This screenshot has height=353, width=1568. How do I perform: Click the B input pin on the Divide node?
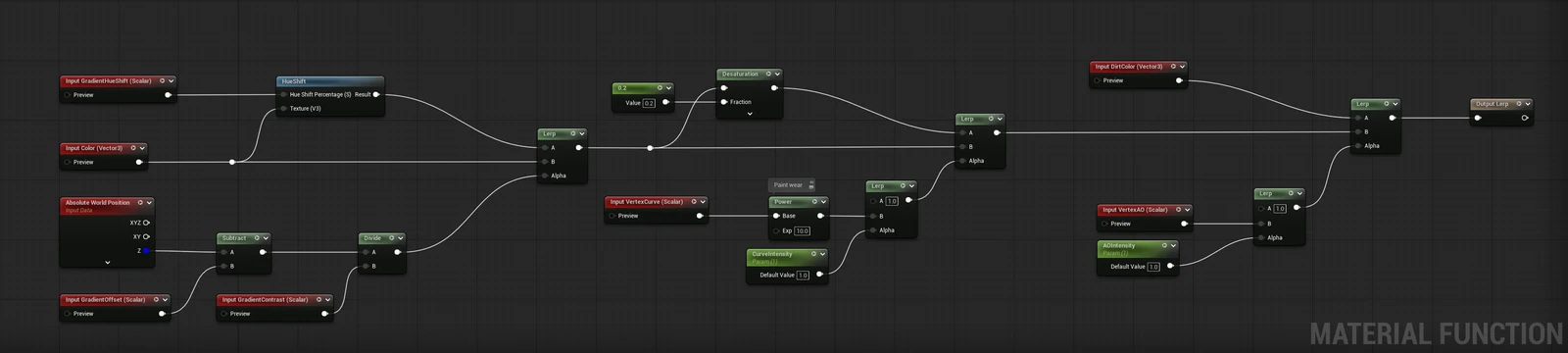[x=366, y=266]
